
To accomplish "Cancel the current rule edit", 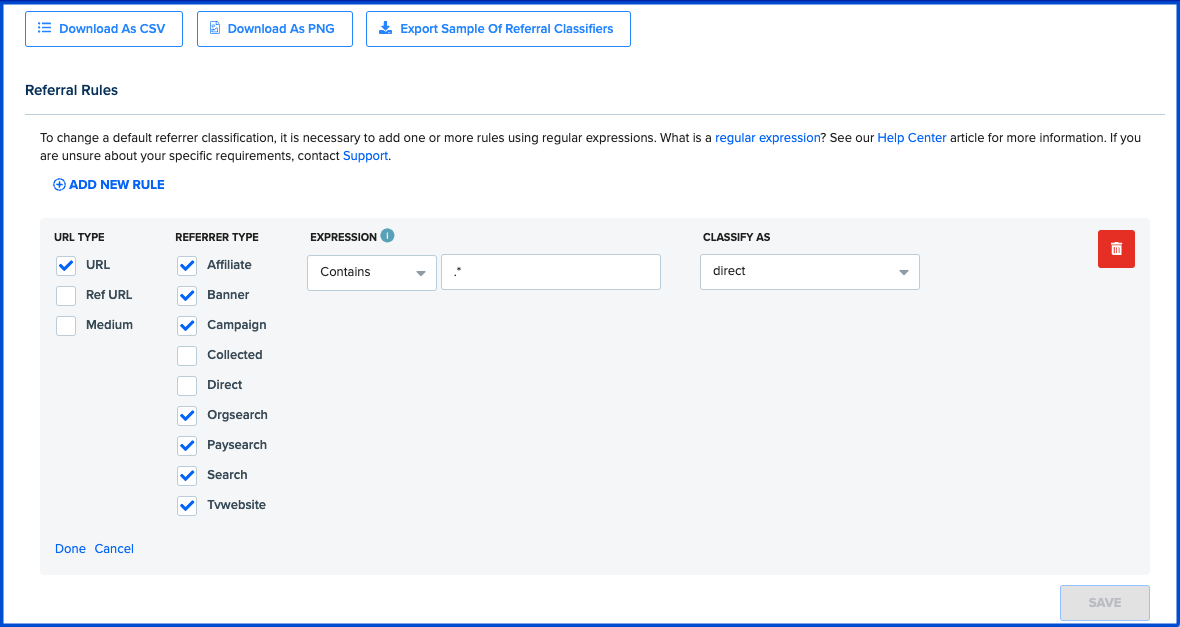I will 114,548.
